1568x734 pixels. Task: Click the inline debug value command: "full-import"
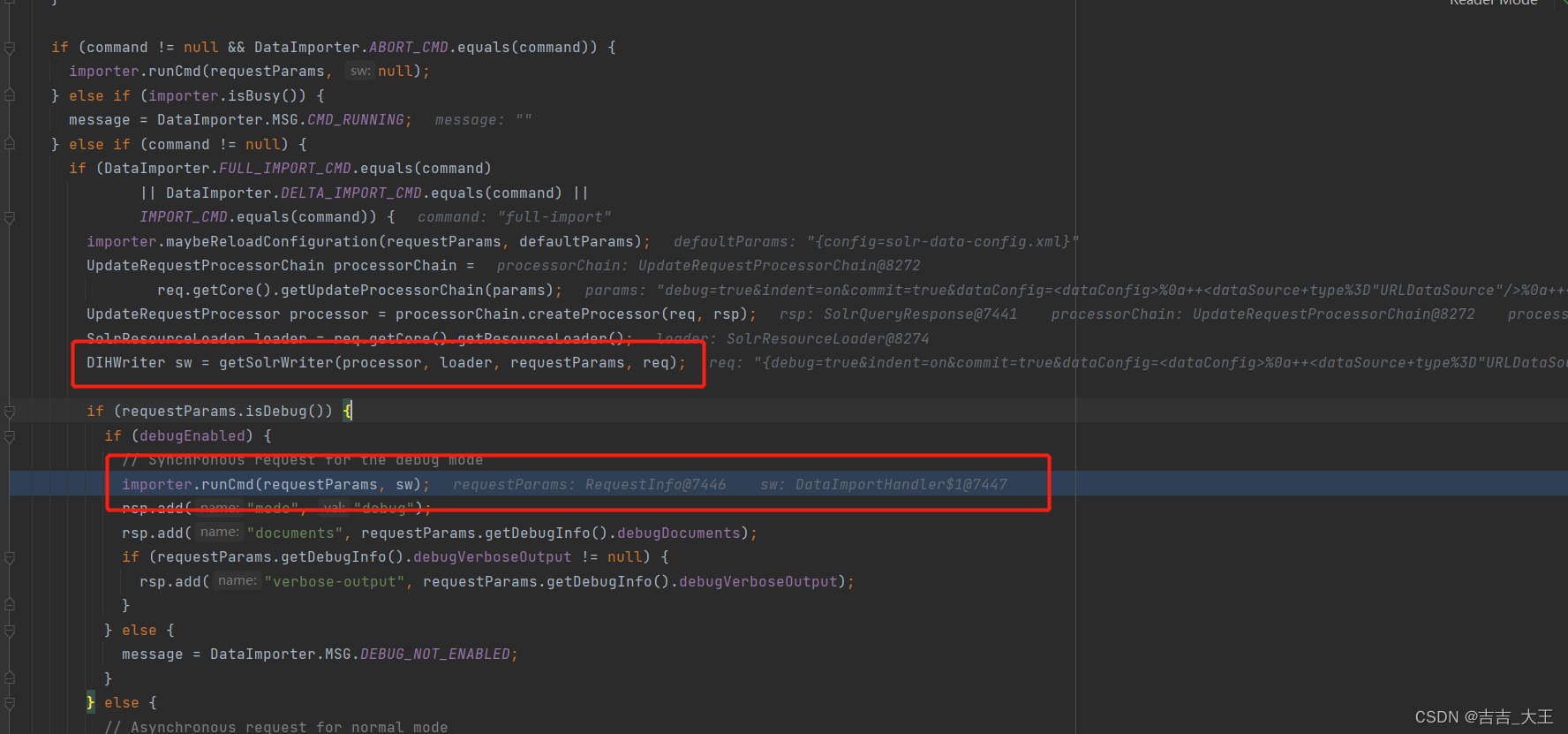(x=514, y=217)
